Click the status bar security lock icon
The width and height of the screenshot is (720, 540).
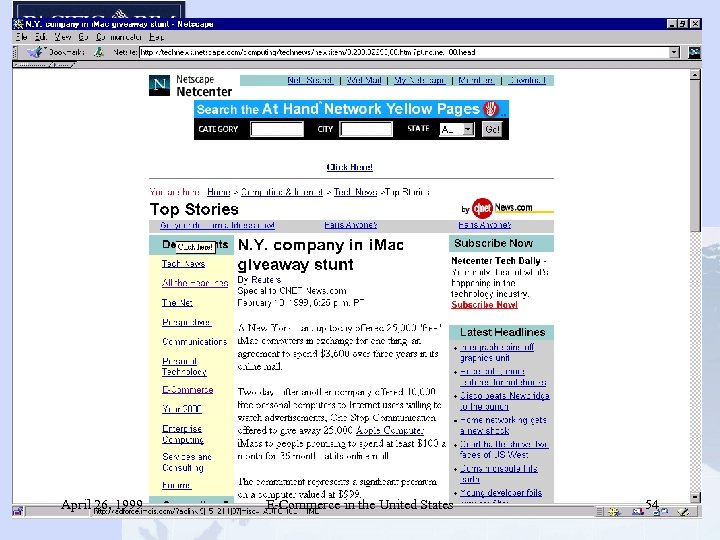(x=17, y=511)
